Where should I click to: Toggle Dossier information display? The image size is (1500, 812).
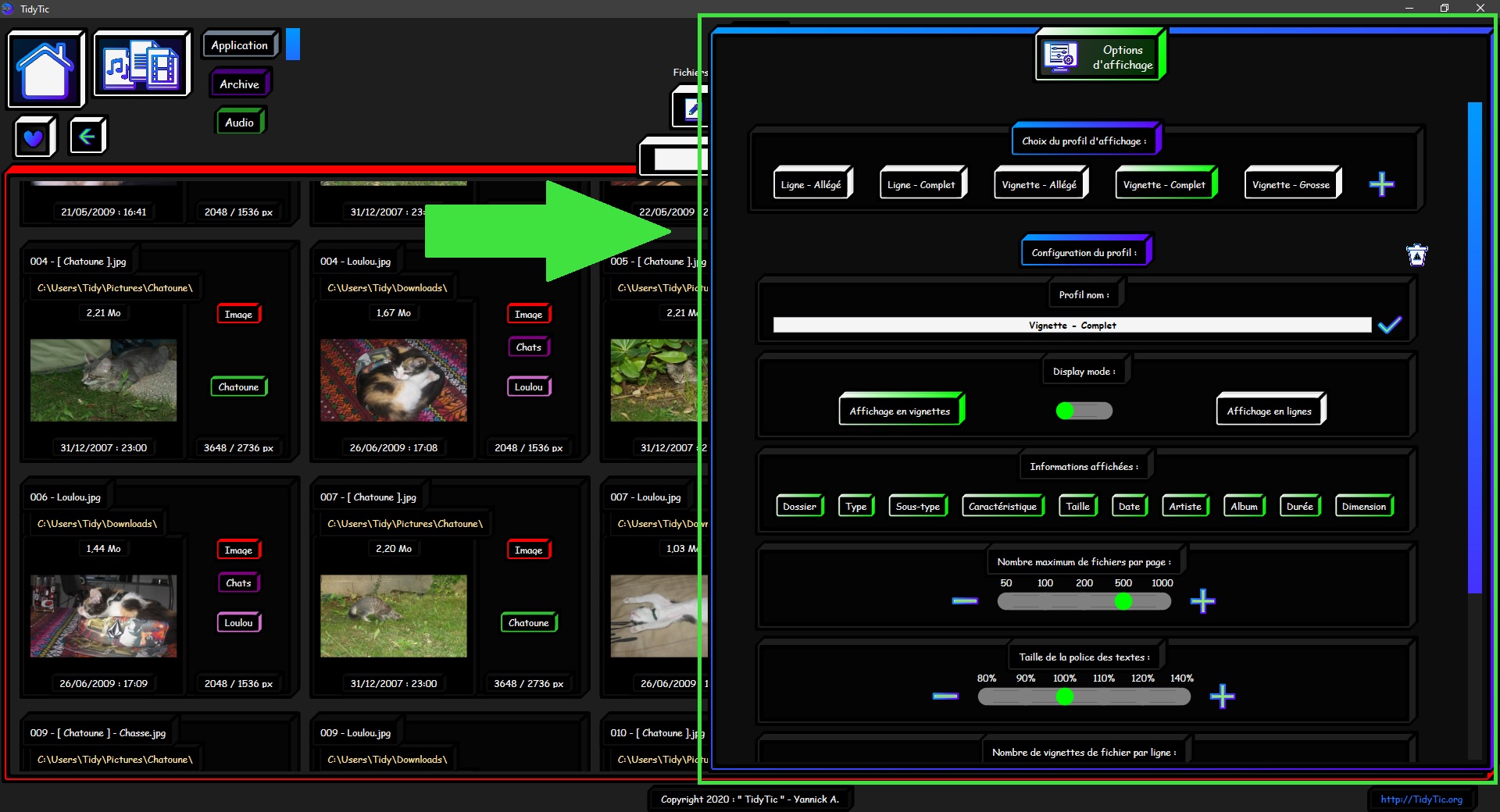[x=800, y=506]
